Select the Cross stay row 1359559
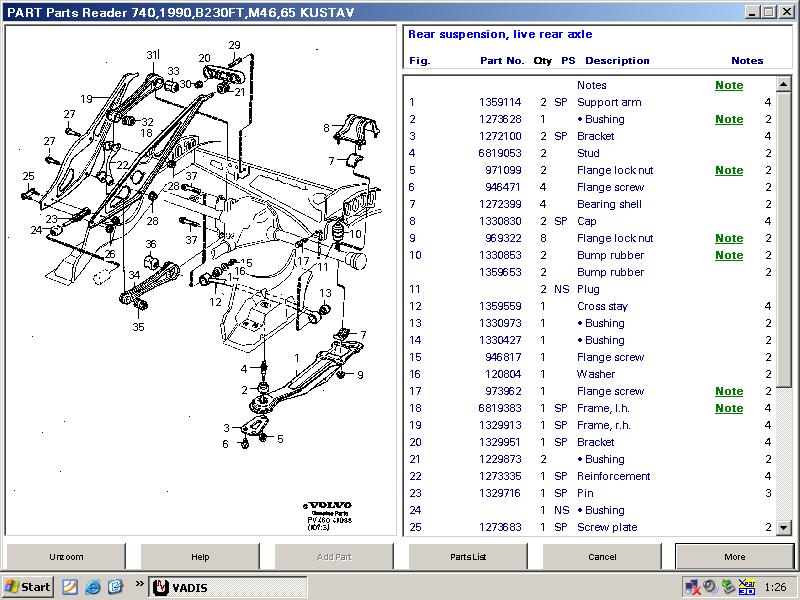Viewport: 800px width, 600px height. (590, 306)
